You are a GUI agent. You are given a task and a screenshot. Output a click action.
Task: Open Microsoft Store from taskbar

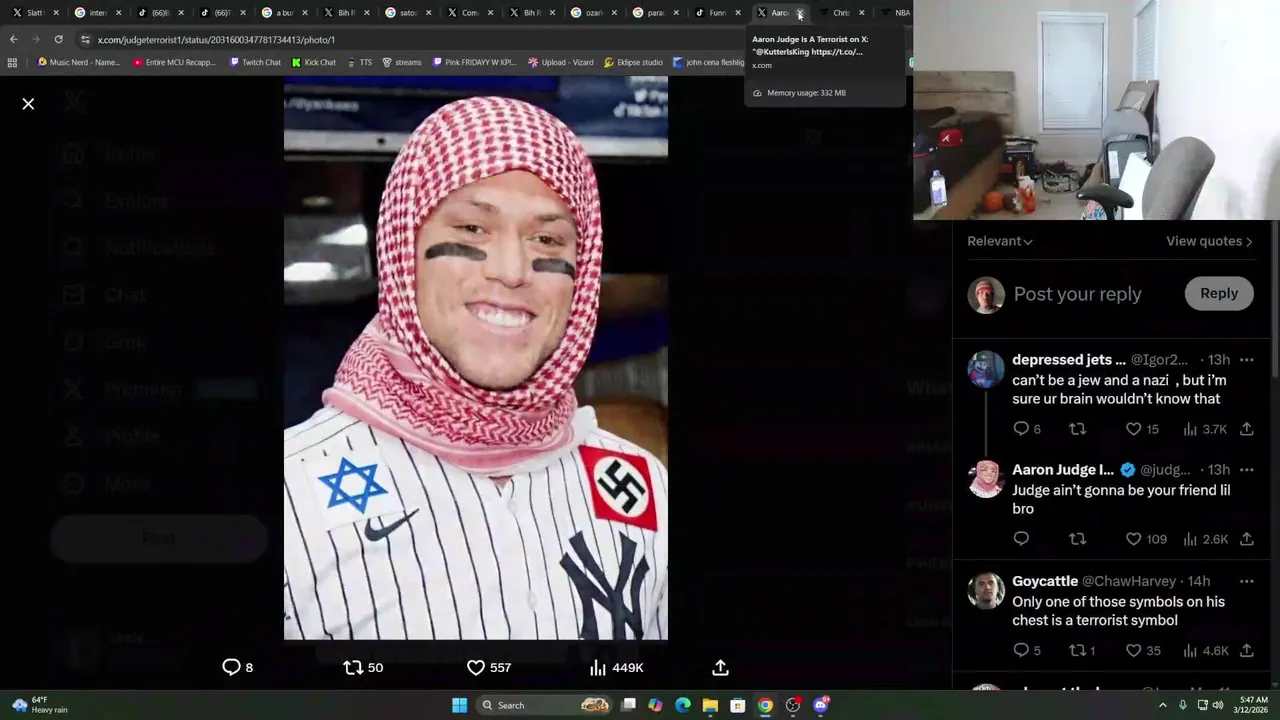738,705
